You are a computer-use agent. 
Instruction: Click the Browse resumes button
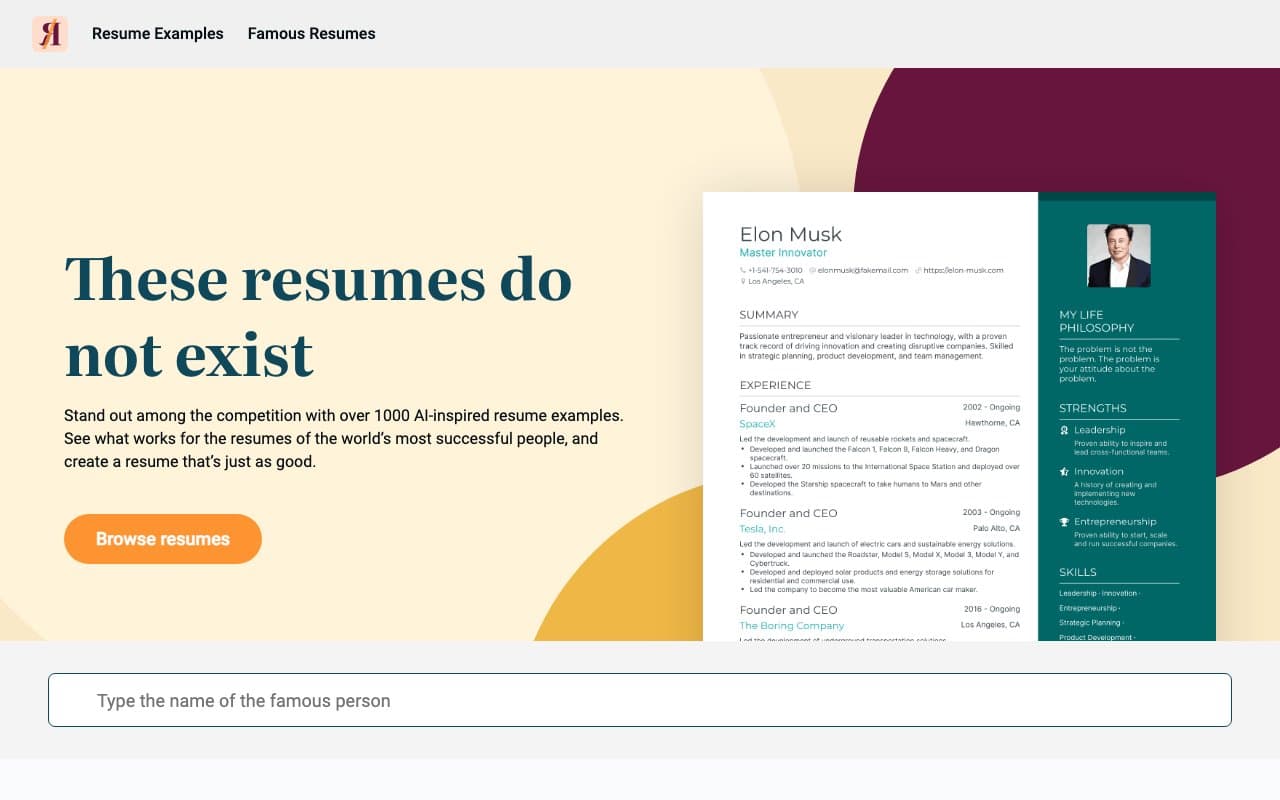point(162,539)
